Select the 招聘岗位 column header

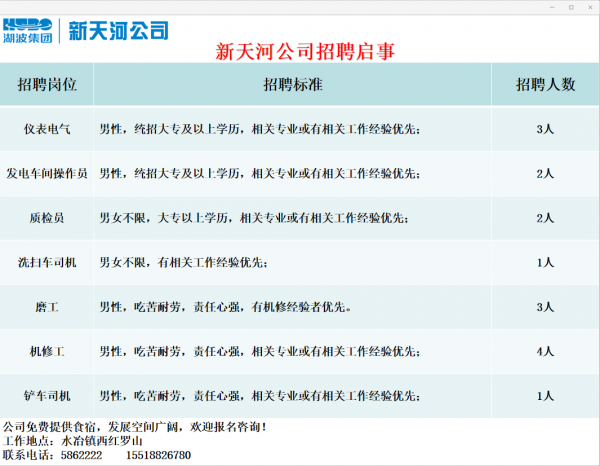(47, 85)
